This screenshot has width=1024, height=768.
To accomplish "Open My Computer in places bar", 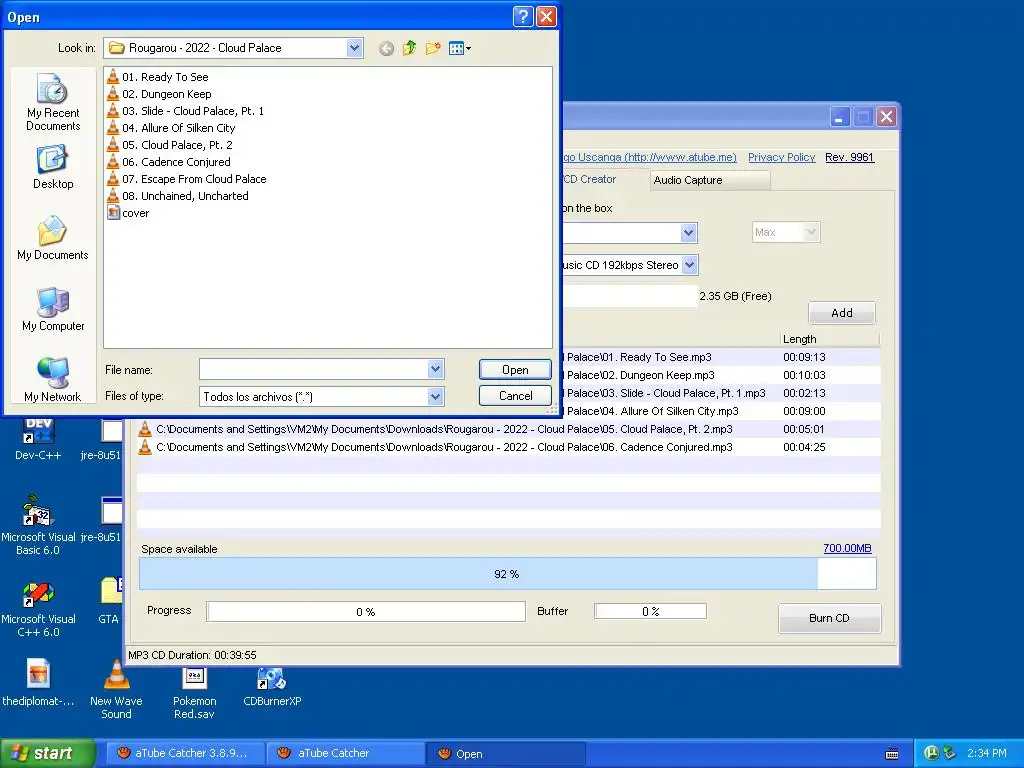I will tap(53, 310).
